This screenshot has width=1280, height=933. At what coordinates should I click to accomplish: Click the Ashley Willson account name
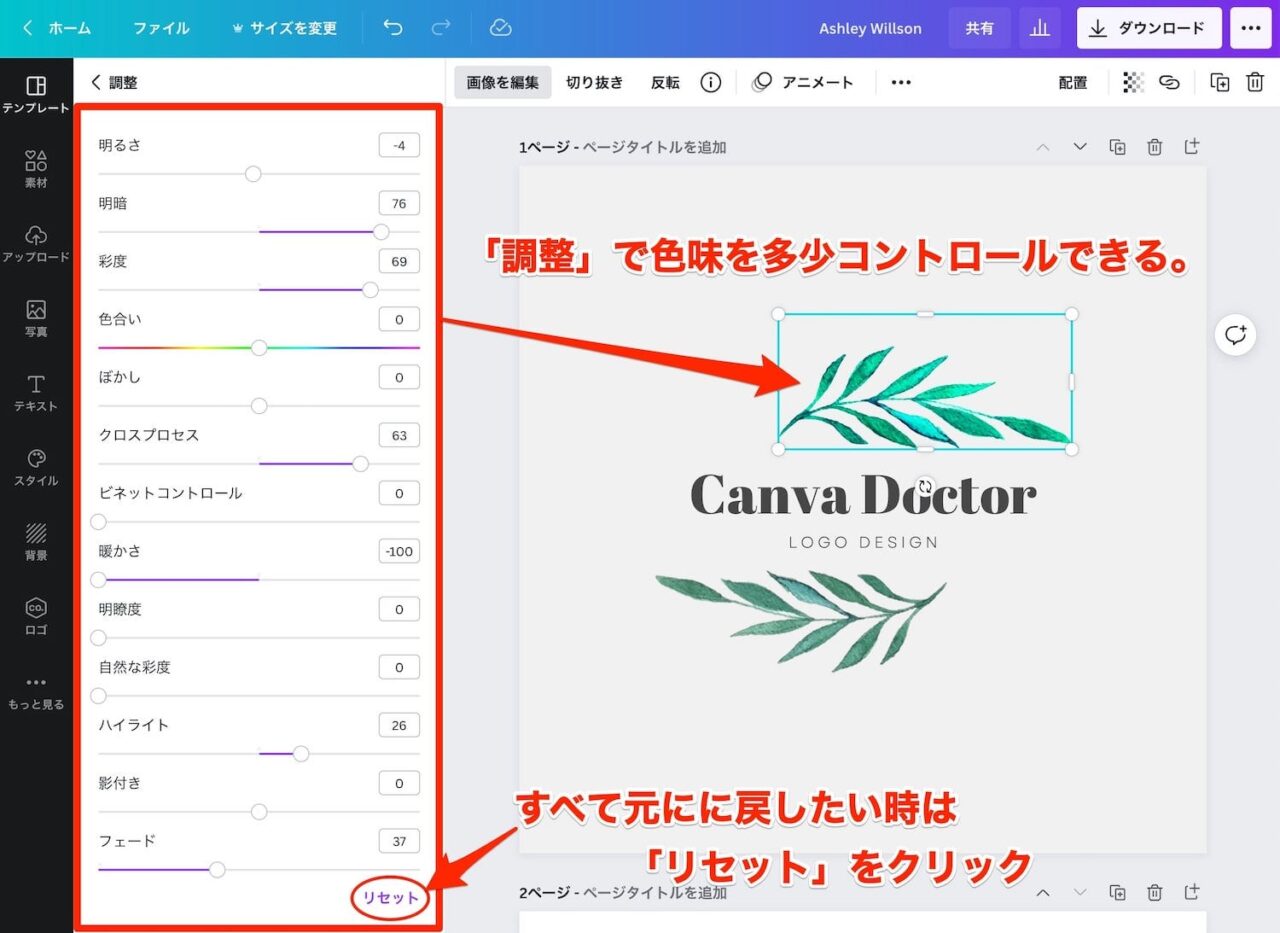pos(870,28)
